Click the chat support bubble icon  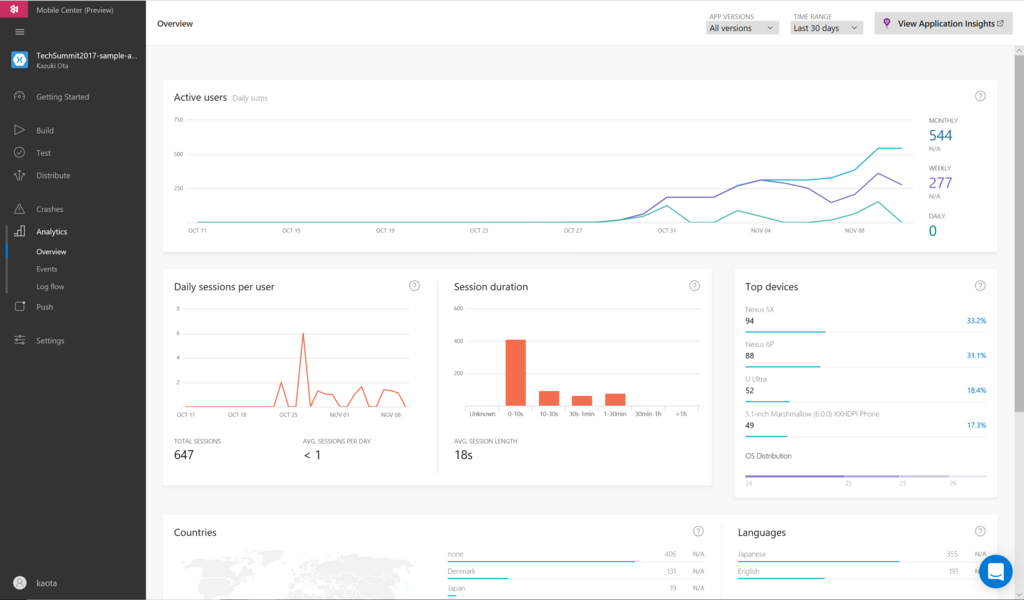coord(995,571)
